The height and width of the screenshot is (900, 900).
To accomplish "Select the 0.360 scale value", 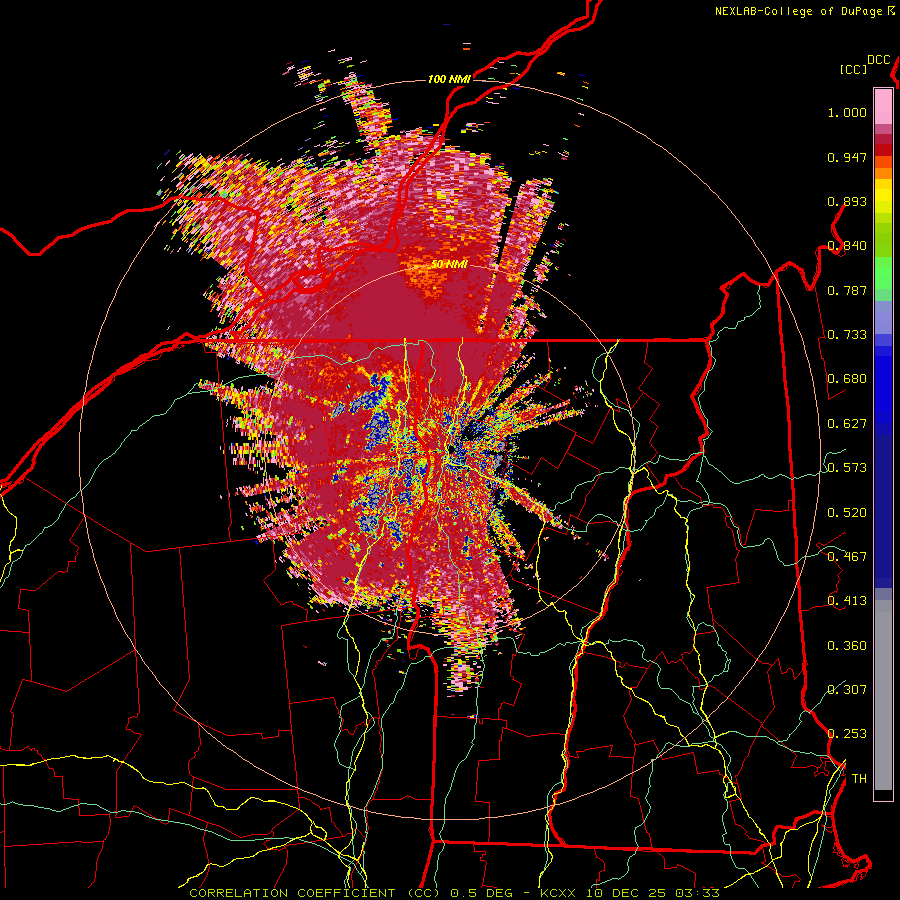I will 847,646.
